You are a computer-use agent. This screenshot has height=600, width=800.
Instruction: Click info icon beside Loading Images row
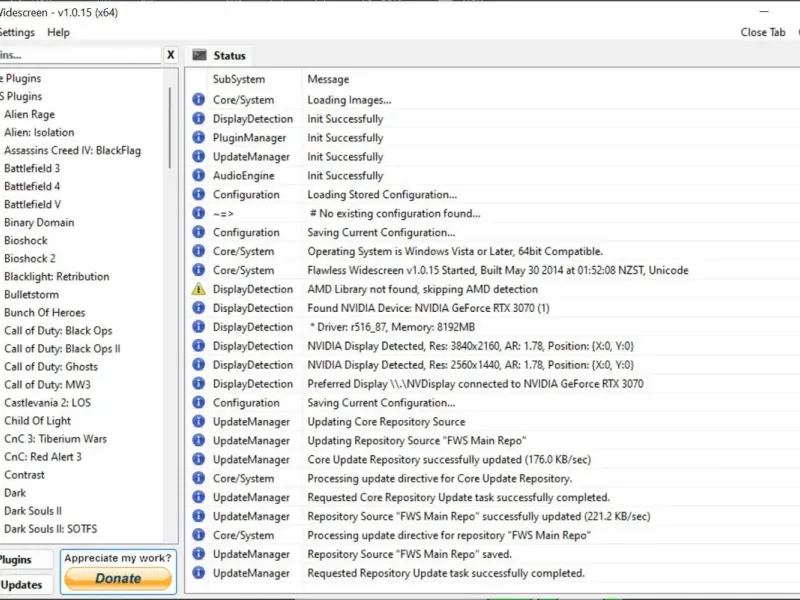(198, 99)
